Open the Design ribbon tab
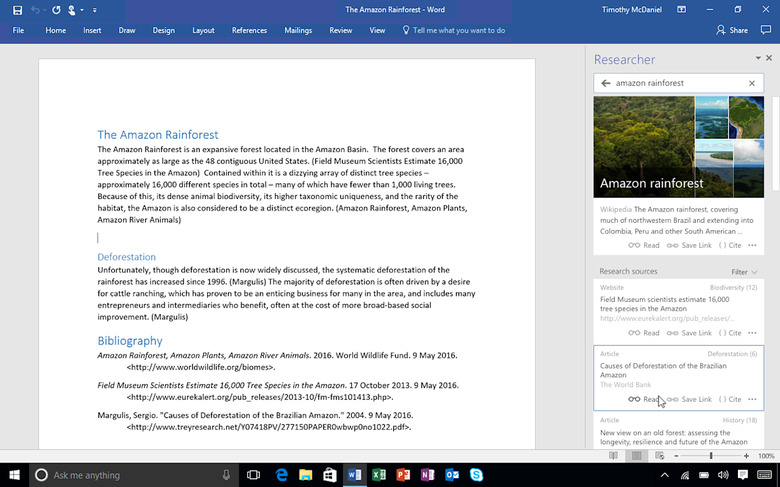 pos(163,30)
